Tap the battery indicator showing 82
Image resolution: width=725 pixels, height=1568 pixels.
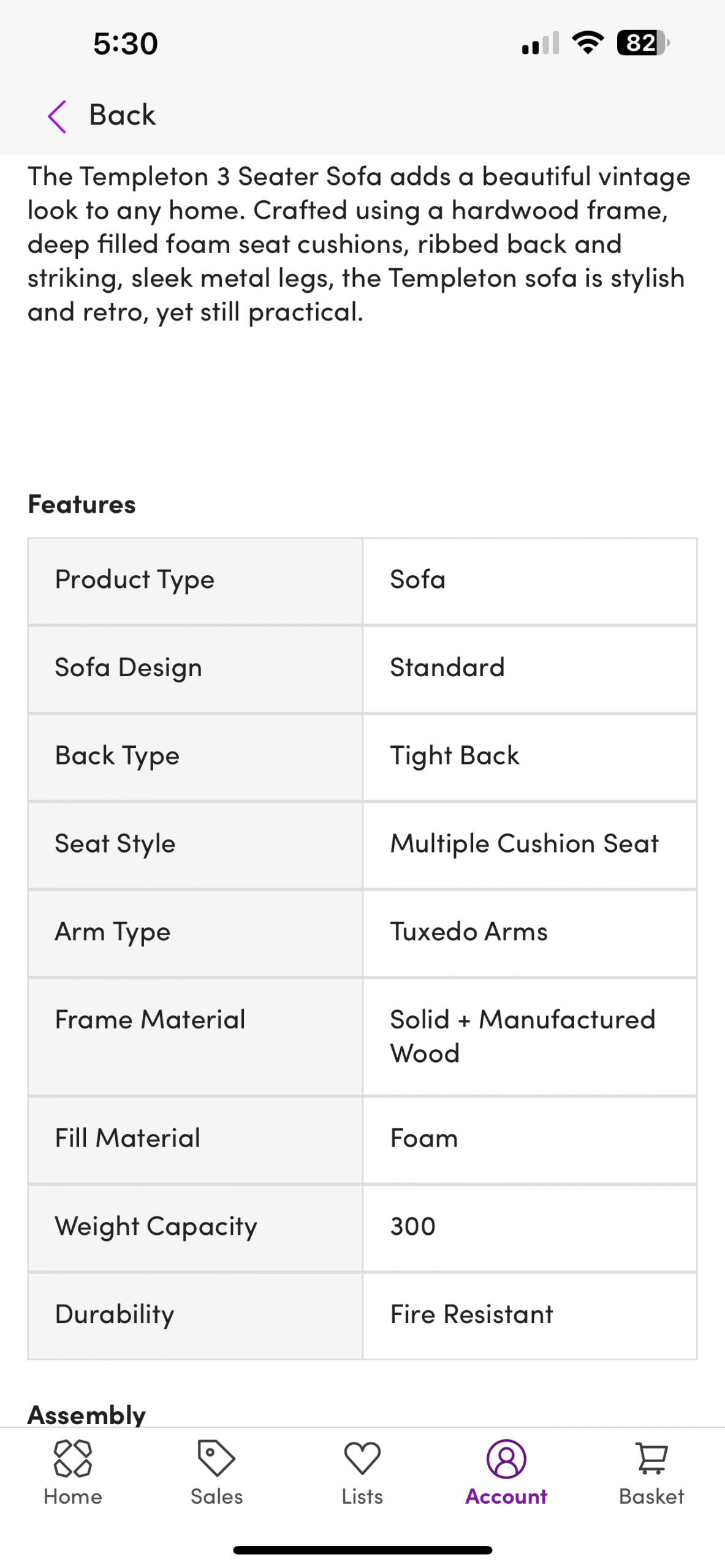[642, 43]
